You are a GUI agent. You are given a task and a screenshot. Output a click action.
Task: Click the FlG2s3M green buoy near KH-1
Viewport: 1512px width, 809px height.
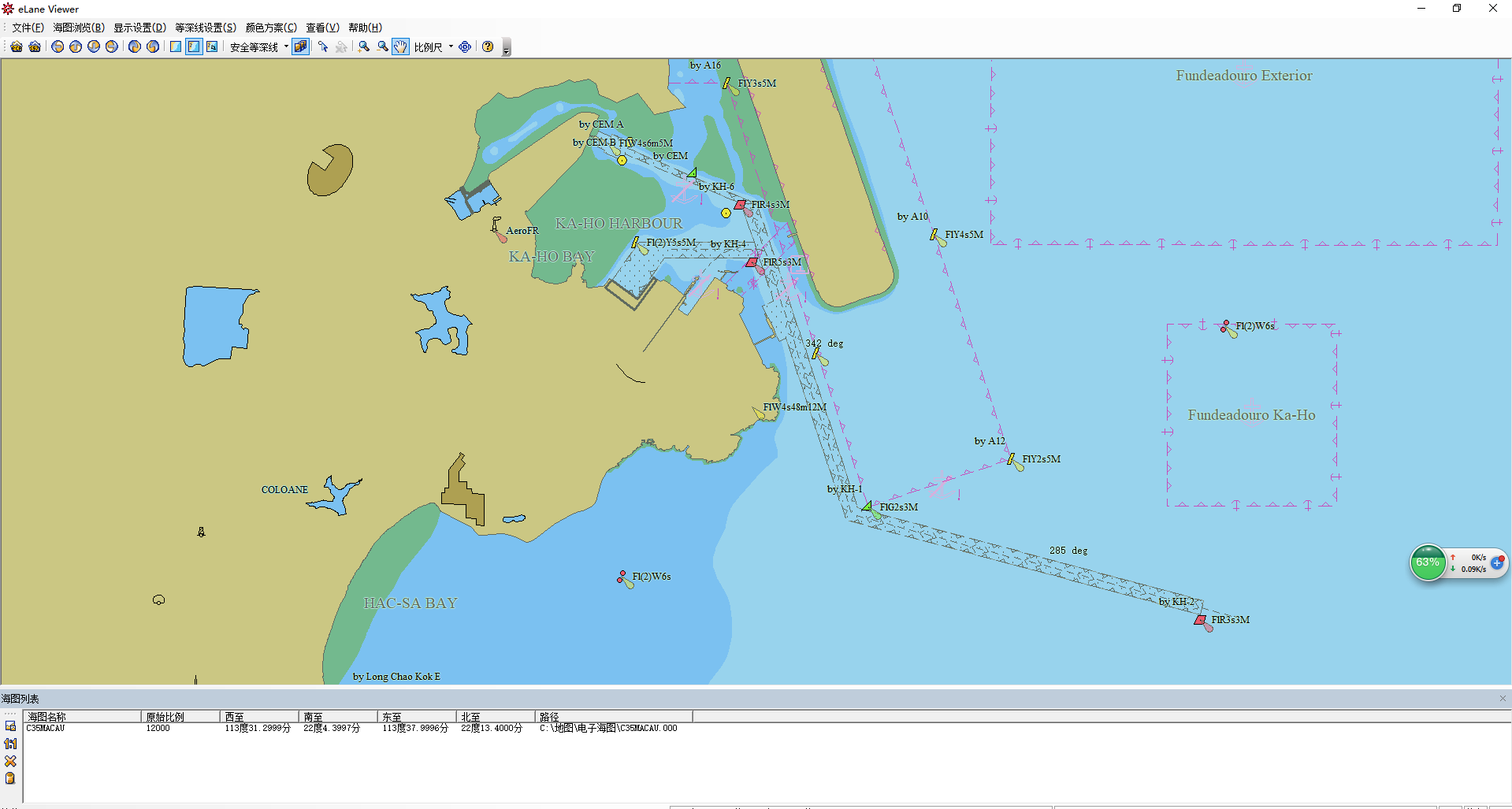point(868,507)
